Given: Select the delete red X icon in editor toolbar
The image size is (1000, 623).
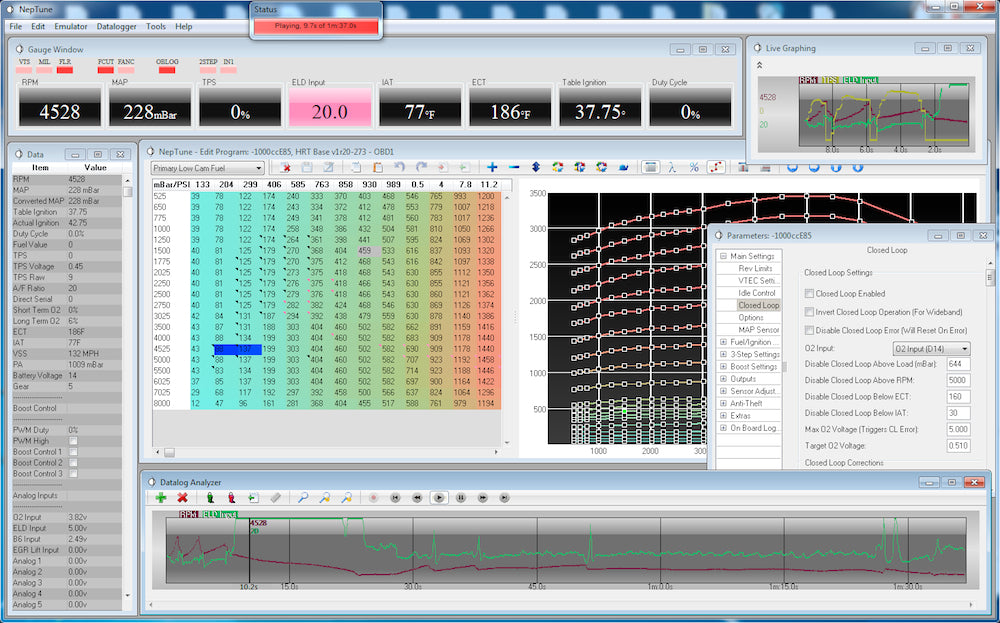Looking at the screenshot, I should tap(287, 168).
